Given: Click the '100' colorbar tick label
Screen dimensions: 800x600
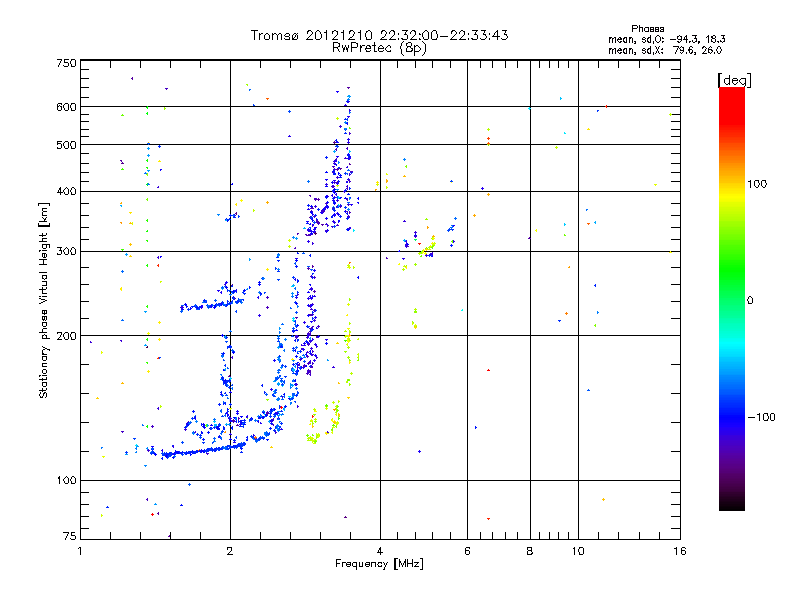Looking at the screenshot, I should coord(757,184).
